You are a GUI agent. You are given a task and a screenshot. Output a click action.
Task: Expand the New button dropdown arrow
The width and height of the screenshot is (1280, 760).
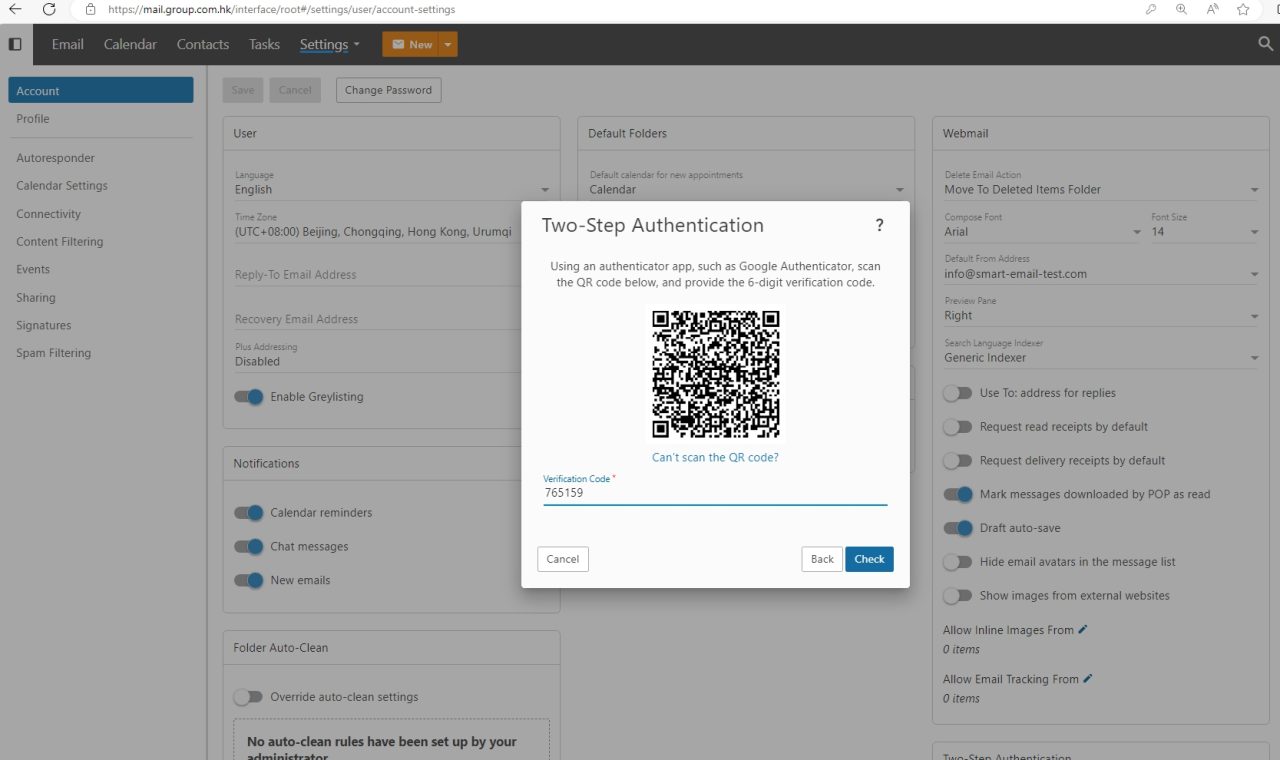(x=447, y=44)
